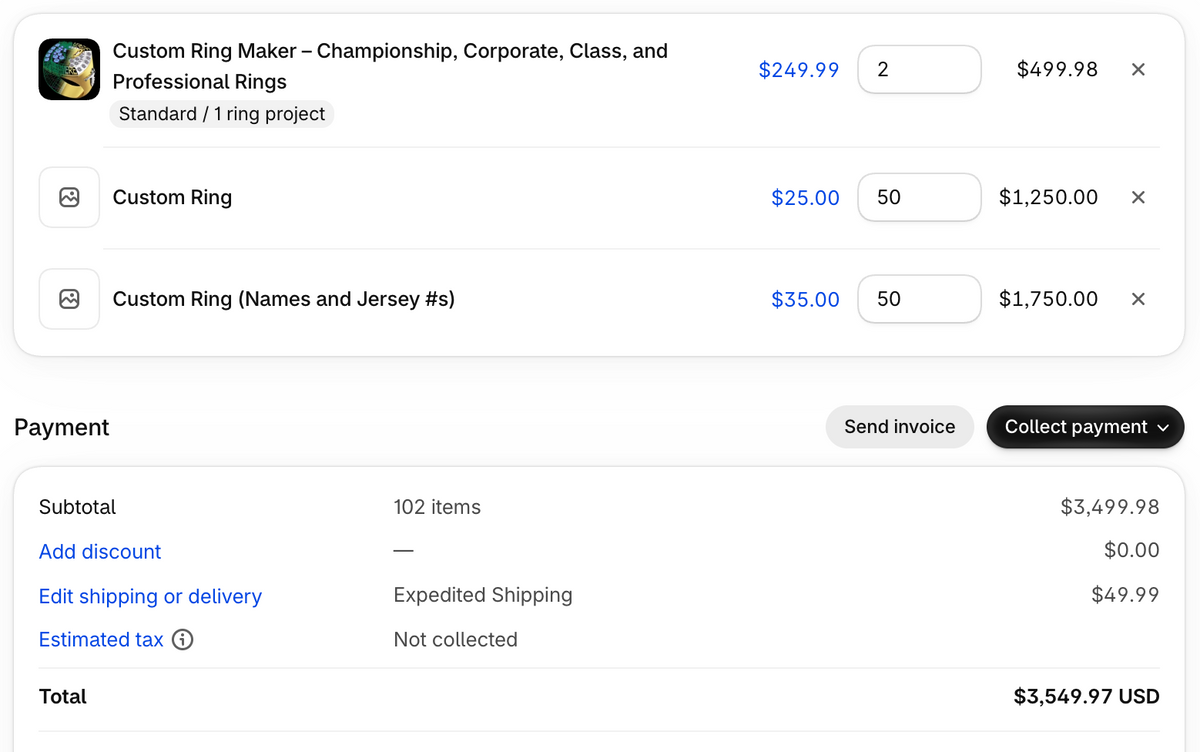Image resolution: width=1200 pixels, height=752 pixels.
Task: Remove the $25.00 Custom Ring line item
Action: pos(1138,197)
